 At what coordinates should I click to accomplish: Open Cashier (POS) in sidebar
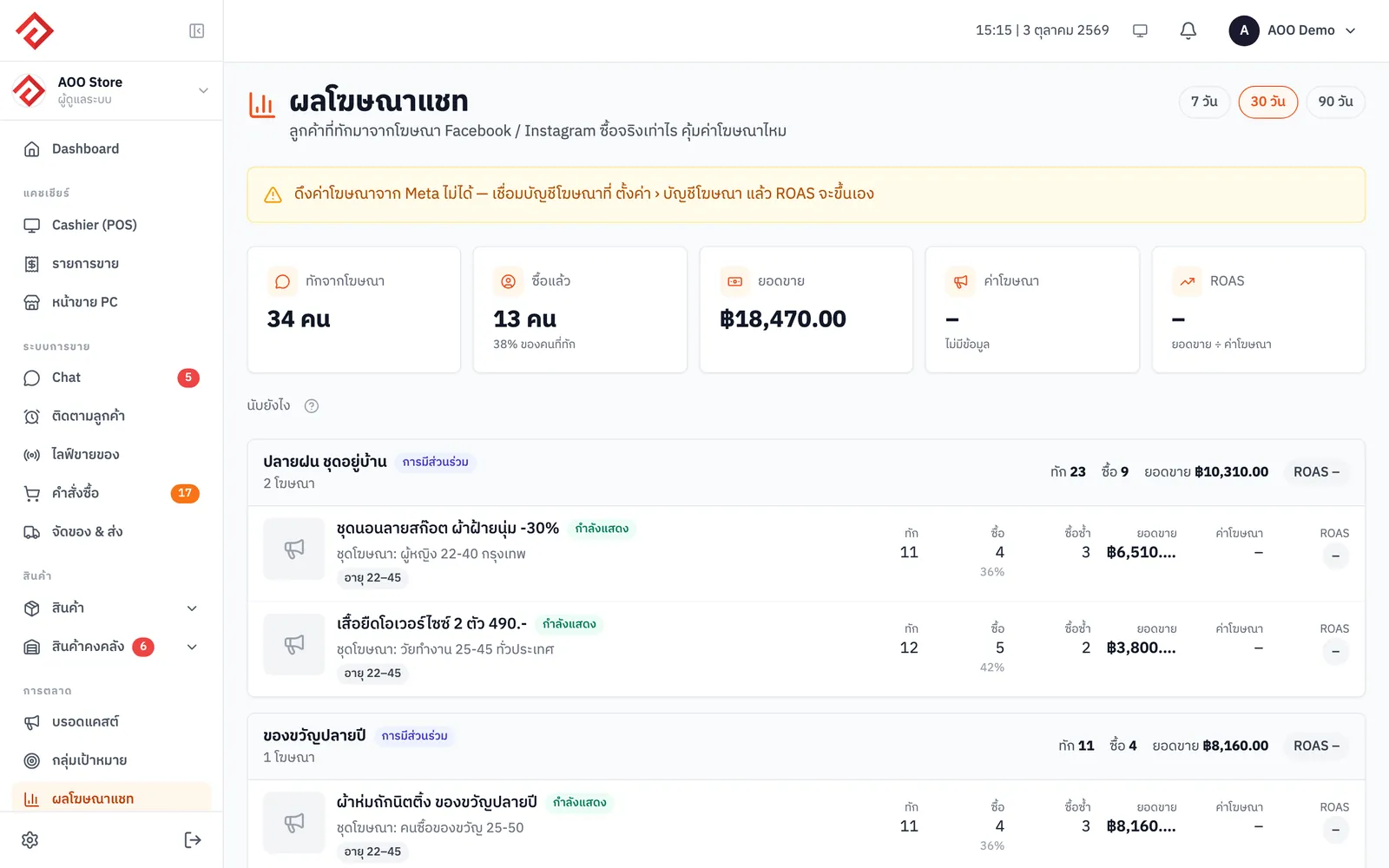pos(111,225)
